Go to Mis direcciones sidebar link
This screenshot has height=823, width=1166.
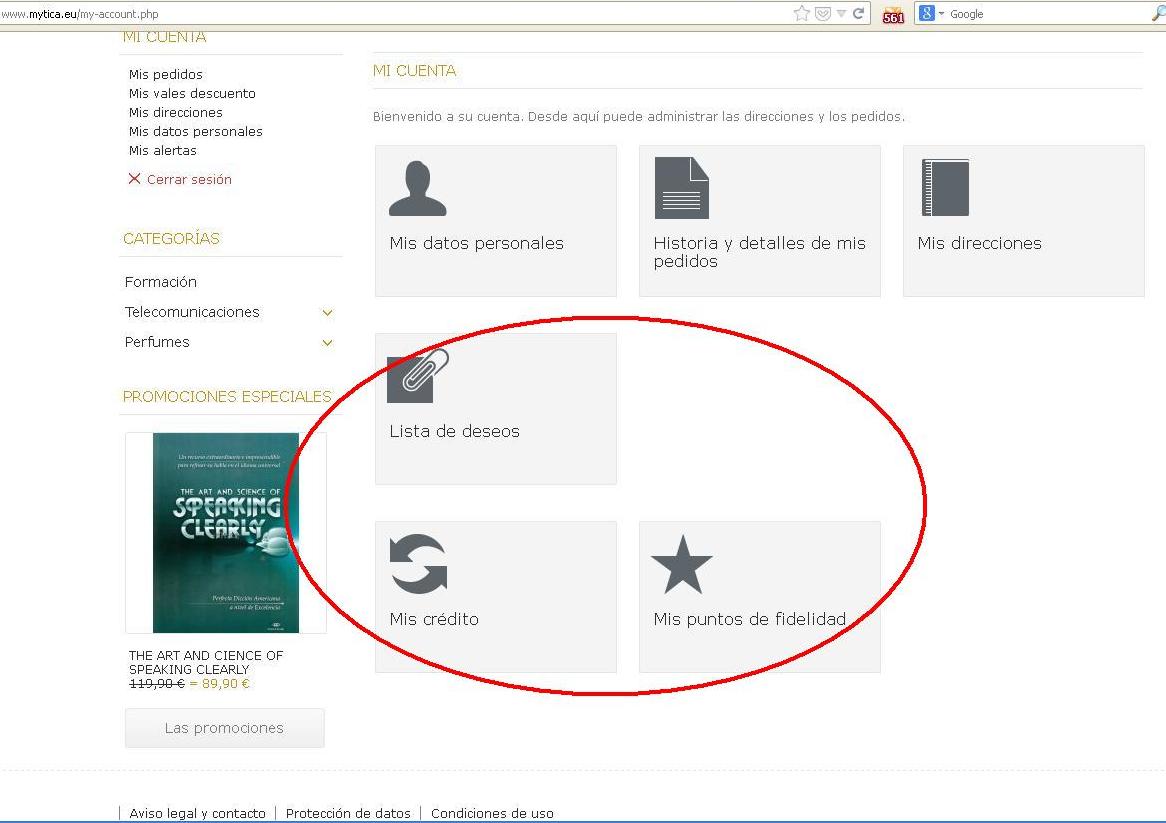pyautogui.click(x=175, y=112)
